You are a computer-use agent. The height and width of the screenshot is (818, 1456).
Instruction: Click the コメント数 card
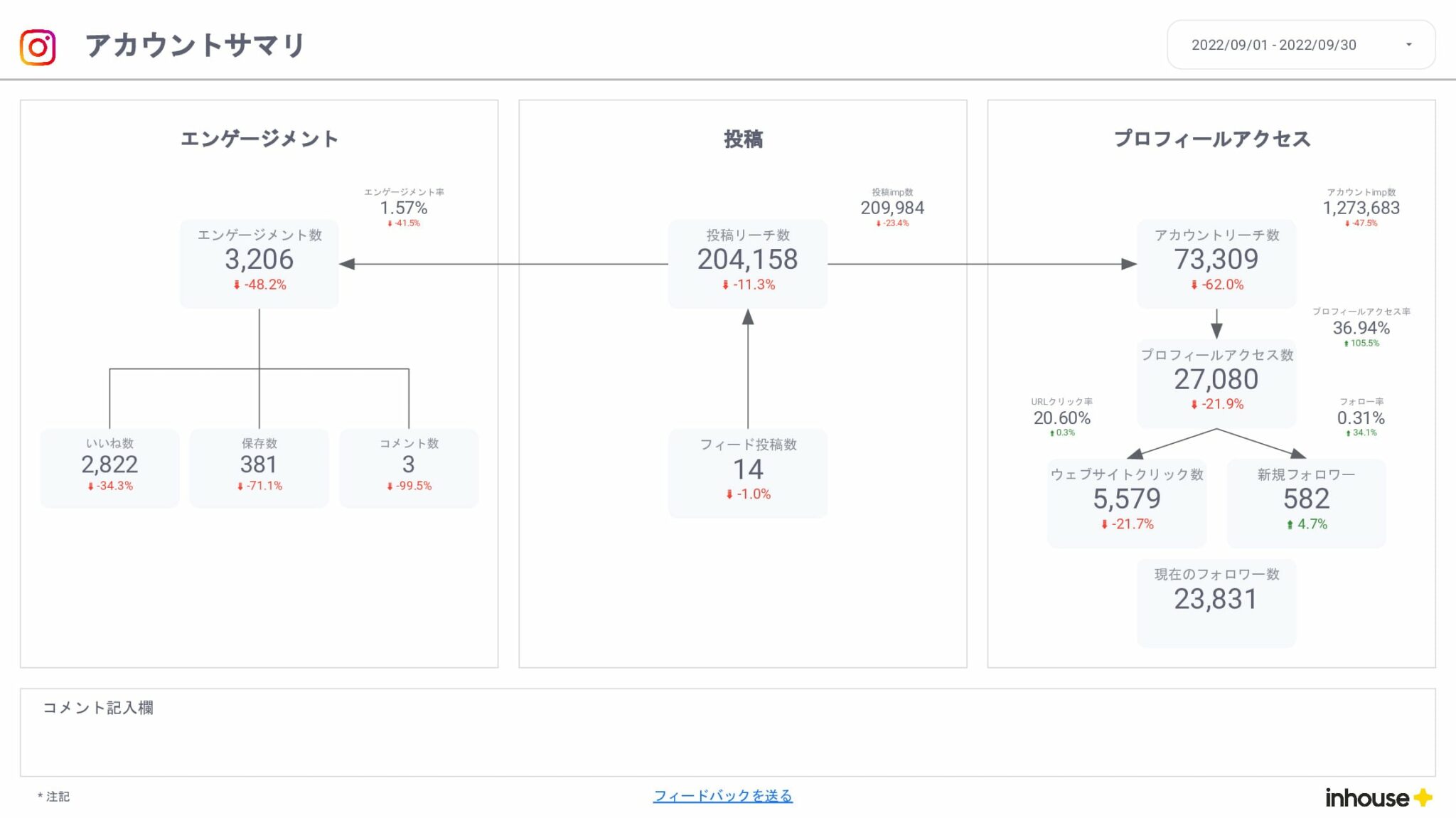(409, 467)
